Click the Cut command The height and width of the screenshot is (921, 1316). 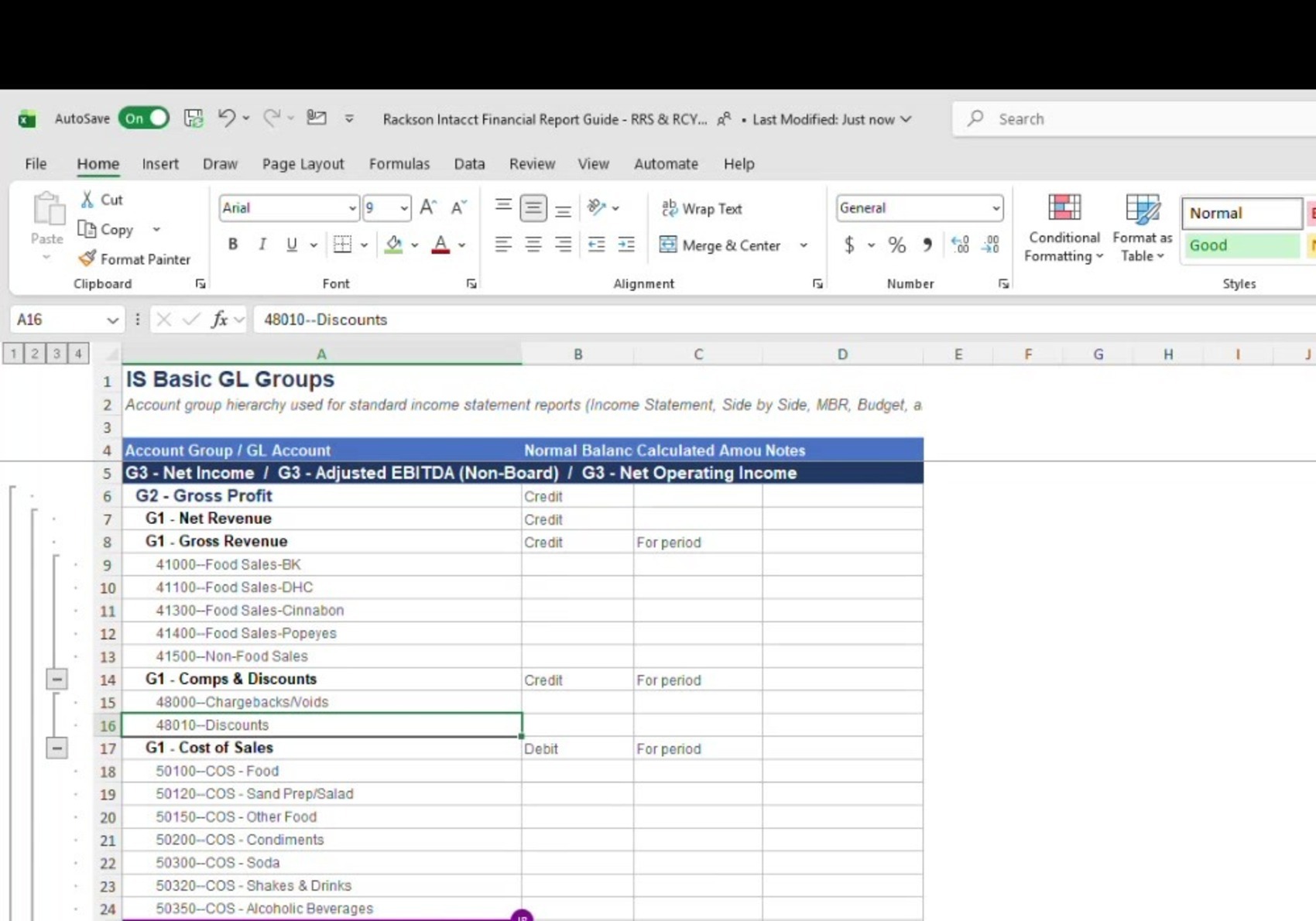tap(103, 200)
